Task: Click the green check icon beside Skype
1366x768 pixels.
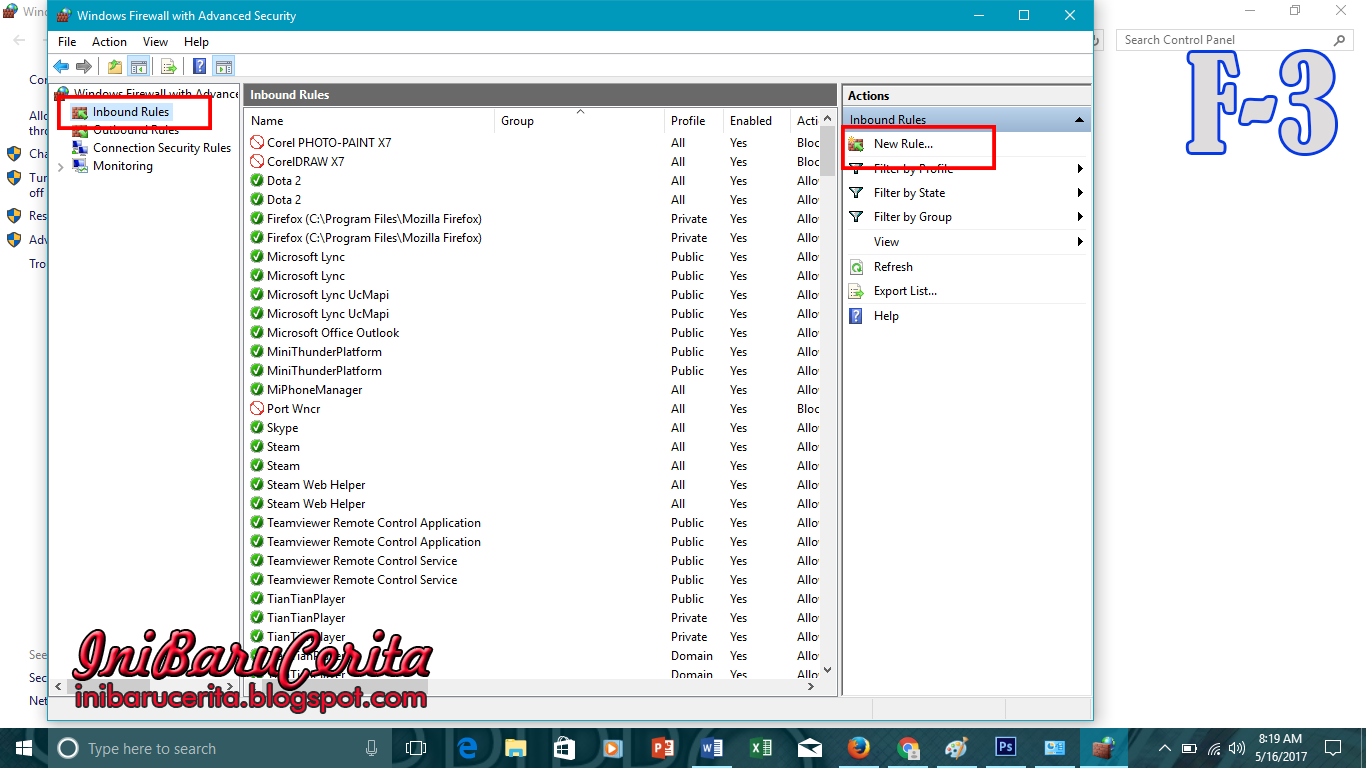Action: pos(257,428)
